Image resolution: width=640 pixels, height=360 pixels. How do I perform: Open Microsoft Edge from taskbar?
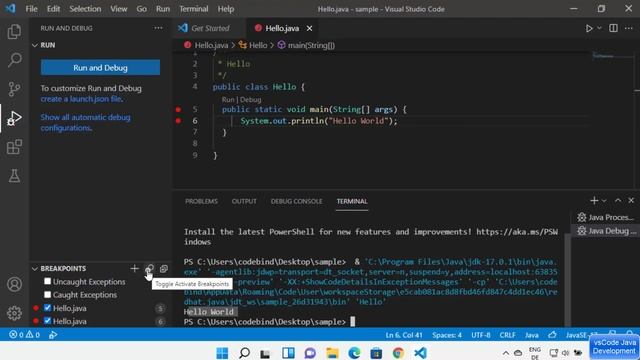pos(354,353)
